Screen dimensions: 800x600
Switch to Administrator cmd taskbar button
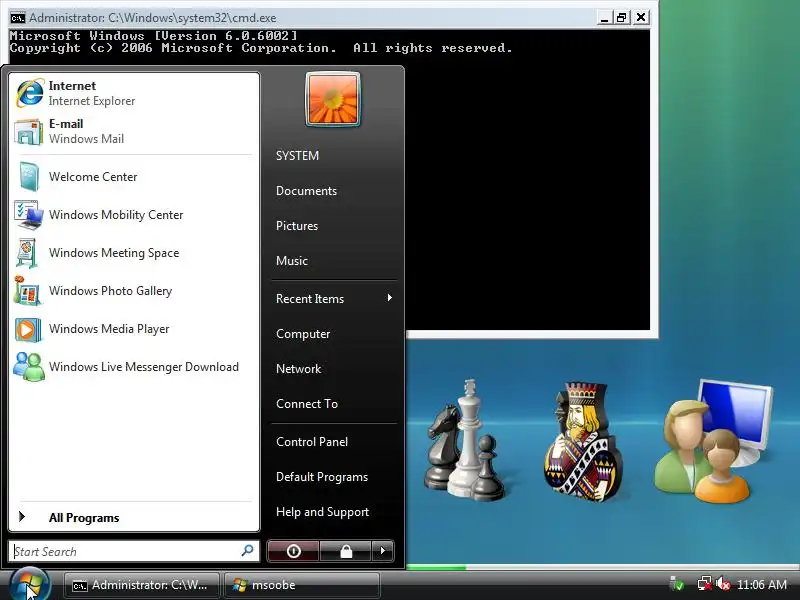[x=142, y=585]
